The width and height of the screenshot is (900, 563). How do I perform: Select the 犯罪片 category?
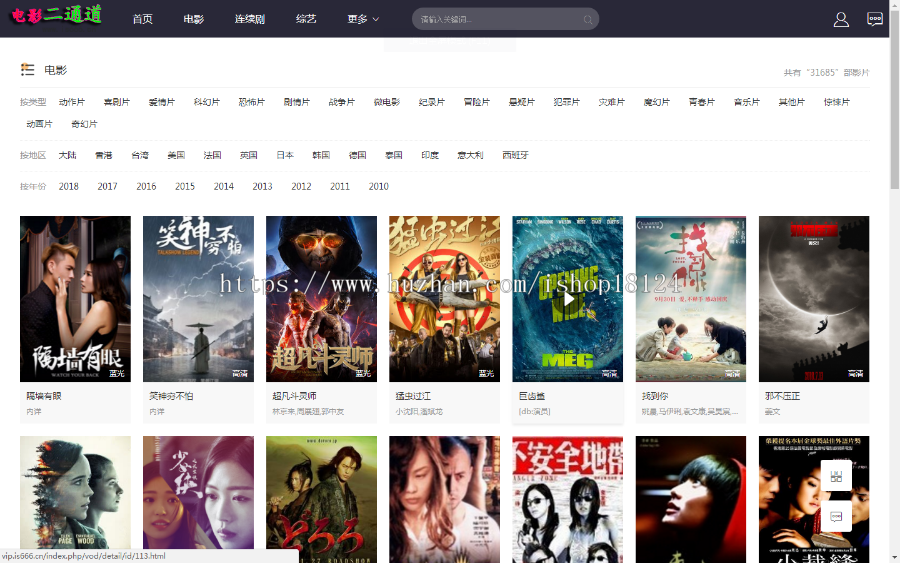pyautogui.click(x=567, y=102)
